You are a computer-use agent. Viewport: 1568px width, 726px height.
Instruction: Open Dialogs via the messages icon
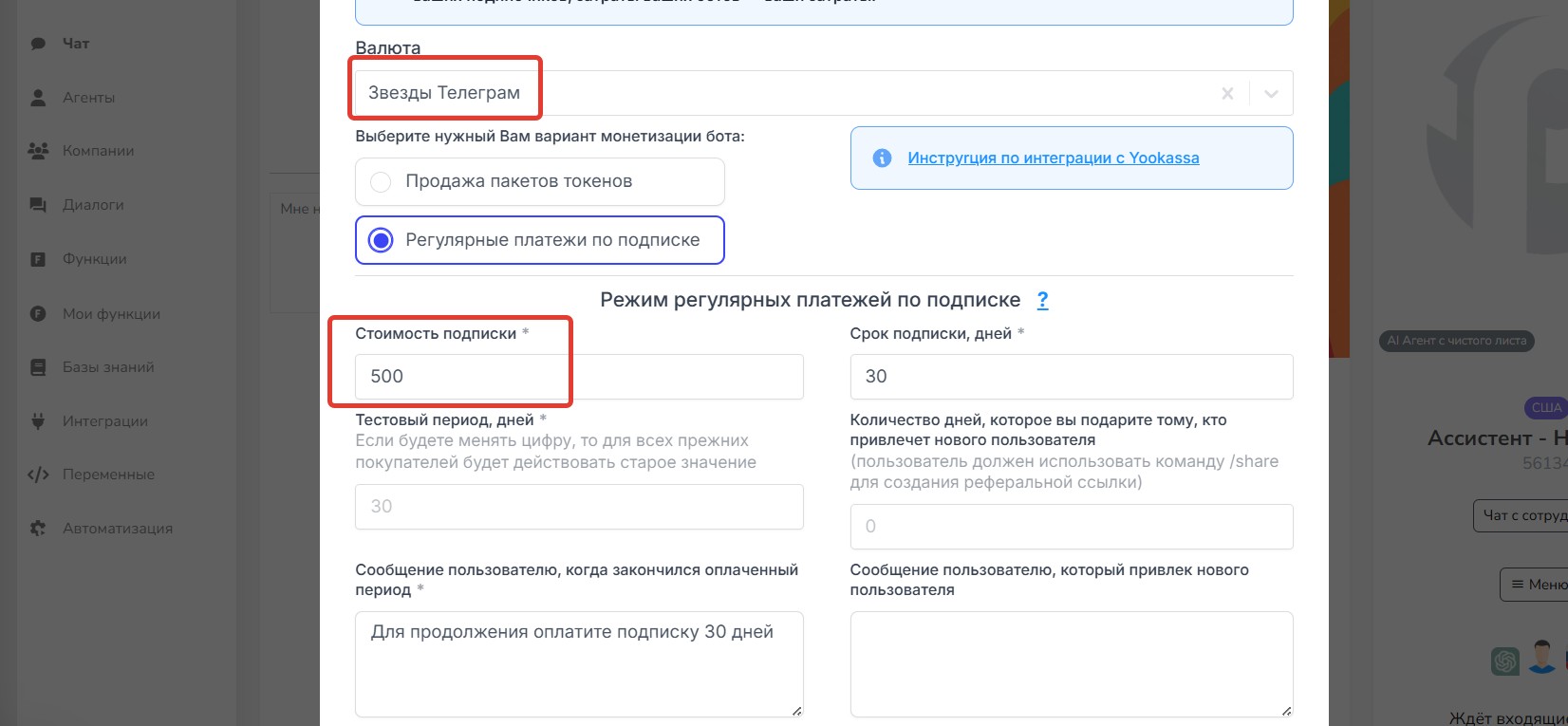[38, 205]
